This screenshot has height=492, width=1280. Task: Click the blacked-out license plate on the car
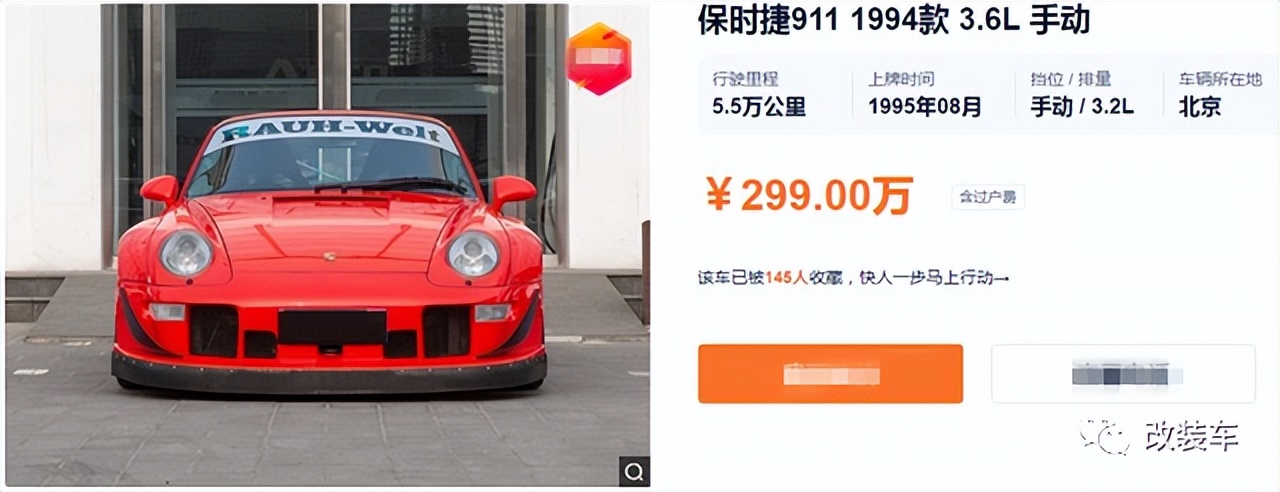[332, 327]
